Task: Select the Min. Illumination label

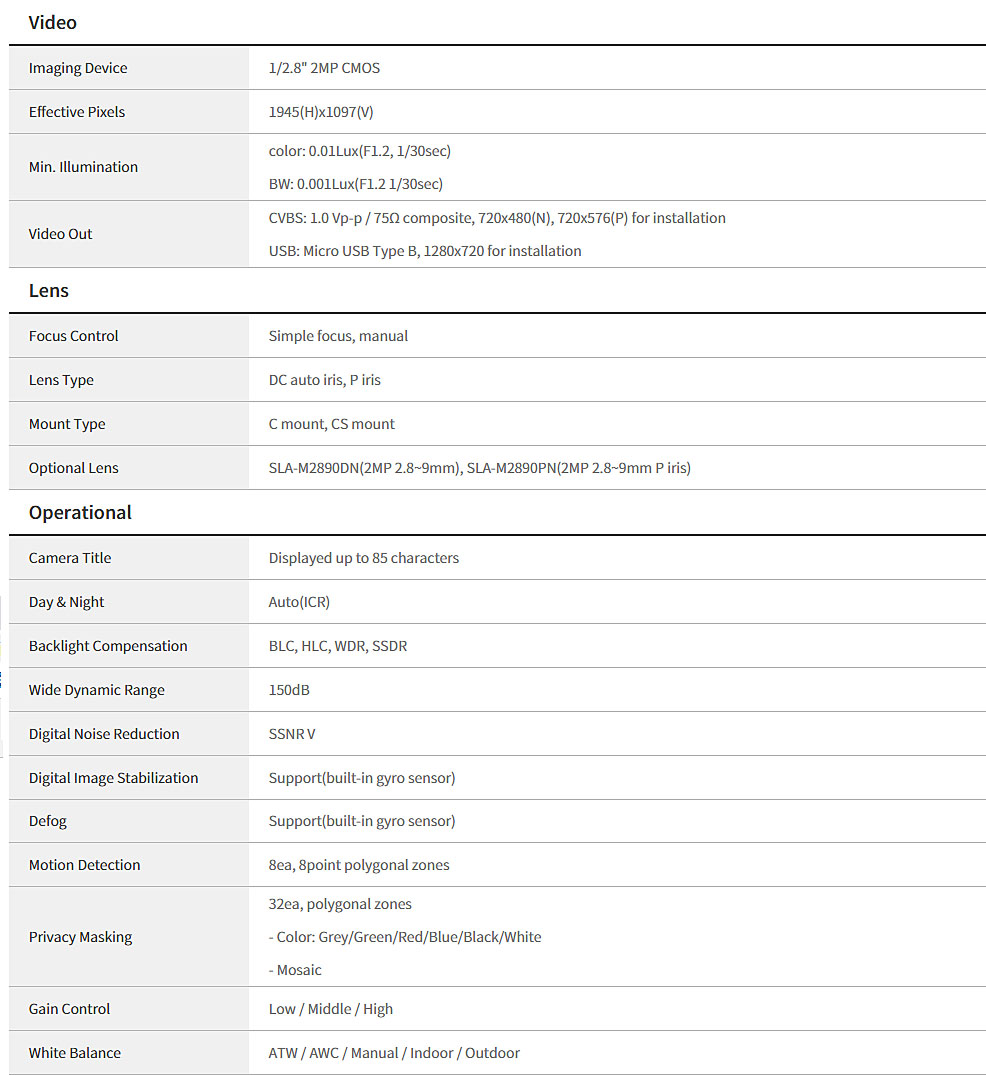Action: click(x=83, y=167)
